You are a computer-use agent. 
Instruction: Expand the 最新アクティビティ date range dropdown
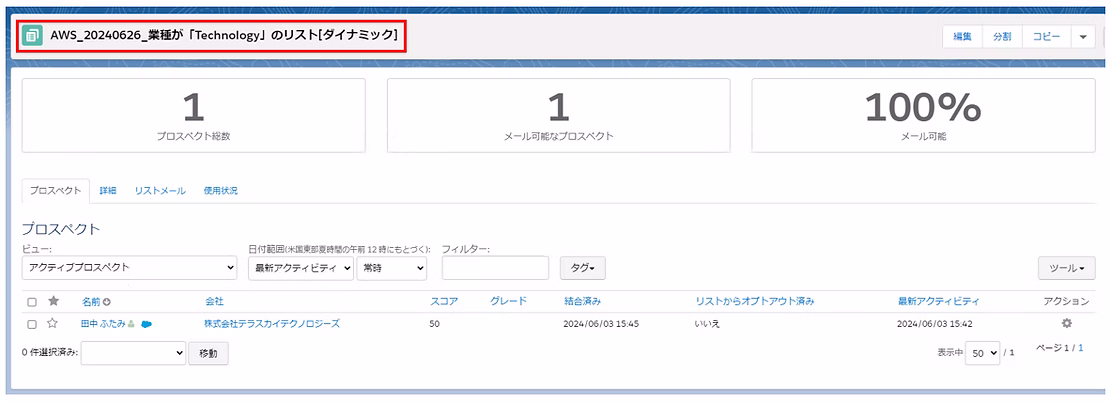click(301, 268)
